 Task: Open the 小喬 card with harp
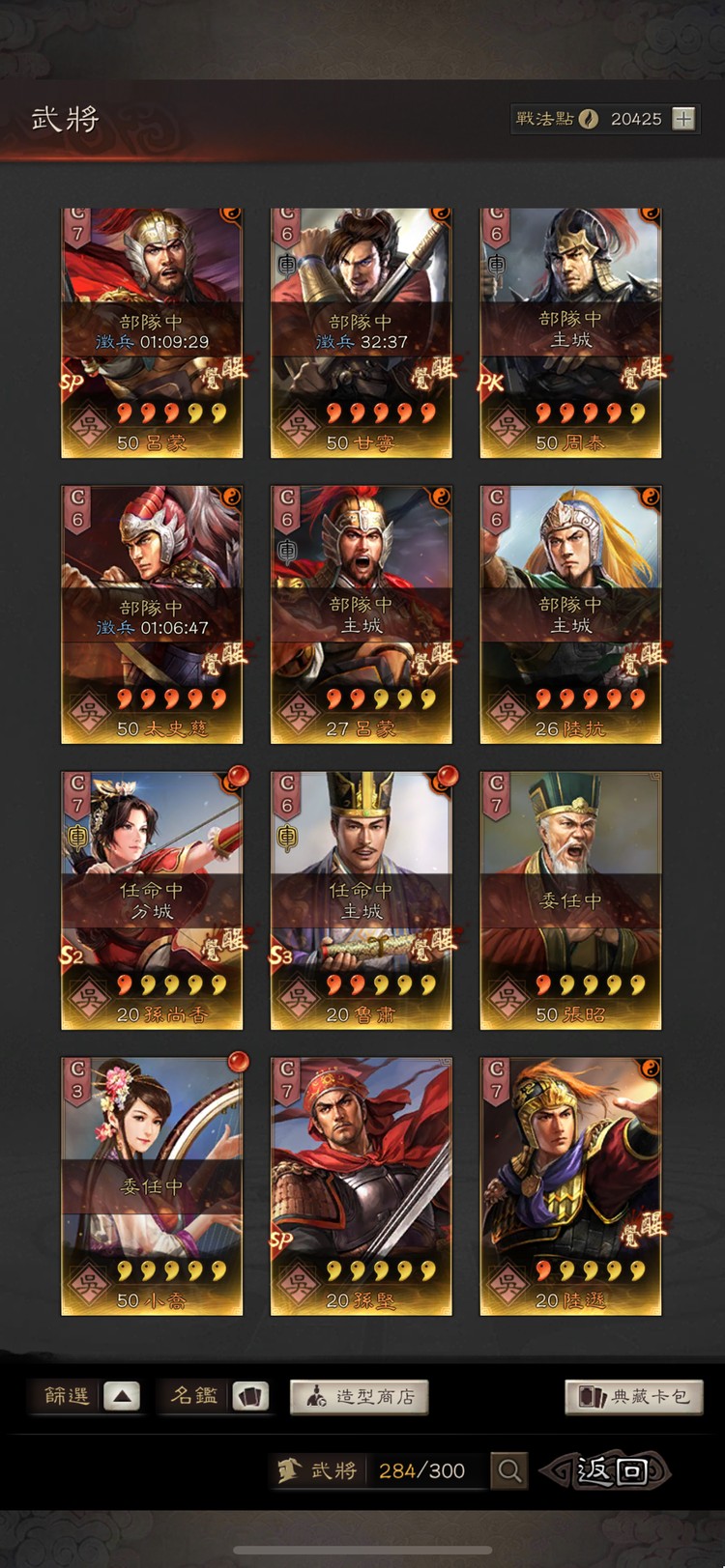point(152,1186)
